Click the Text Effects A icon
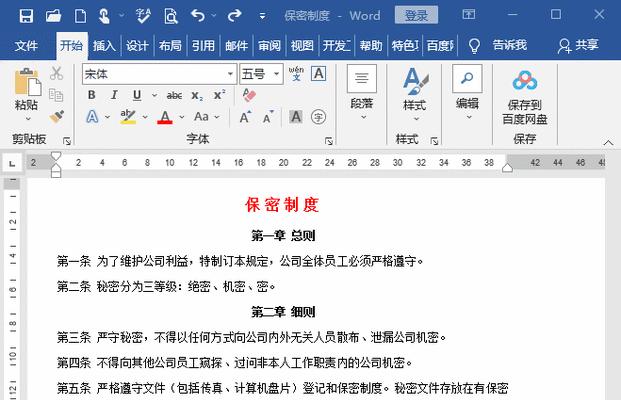 tap(92, 117)
